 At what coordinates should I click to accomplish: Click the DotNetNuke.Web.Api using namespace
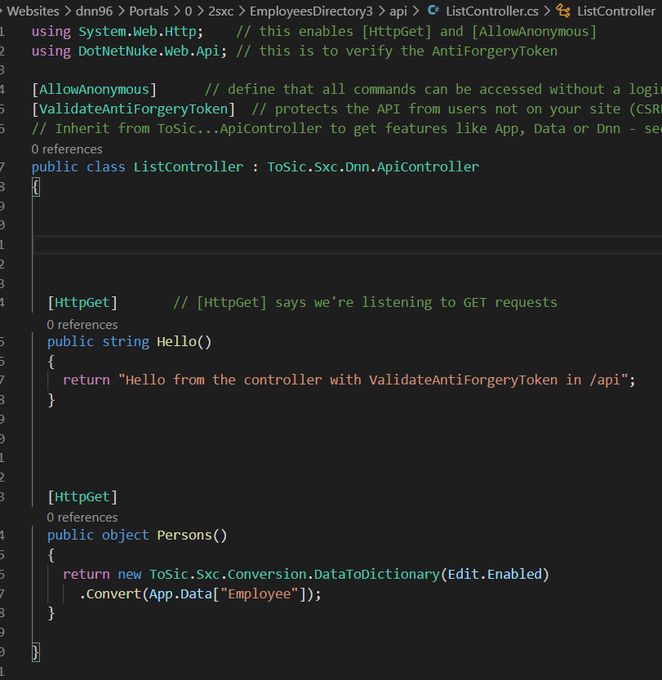[149, 51]
